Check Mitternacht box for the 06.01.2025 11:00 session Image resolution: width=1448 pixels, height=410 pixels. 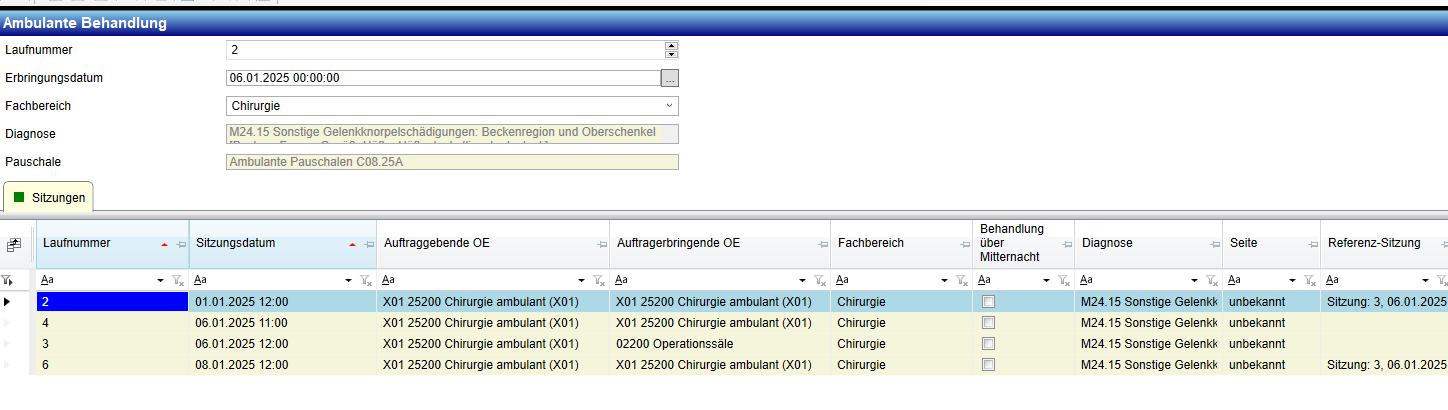pyautogui.click(x=988, y=323)
